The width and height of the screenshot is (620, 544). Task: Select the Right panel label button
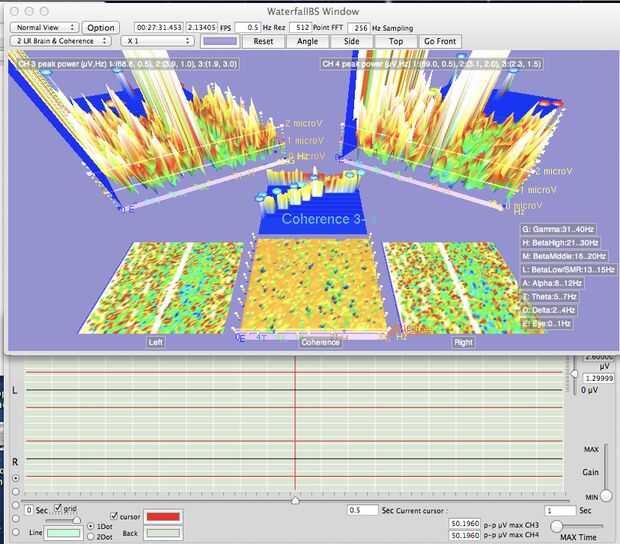463,342
